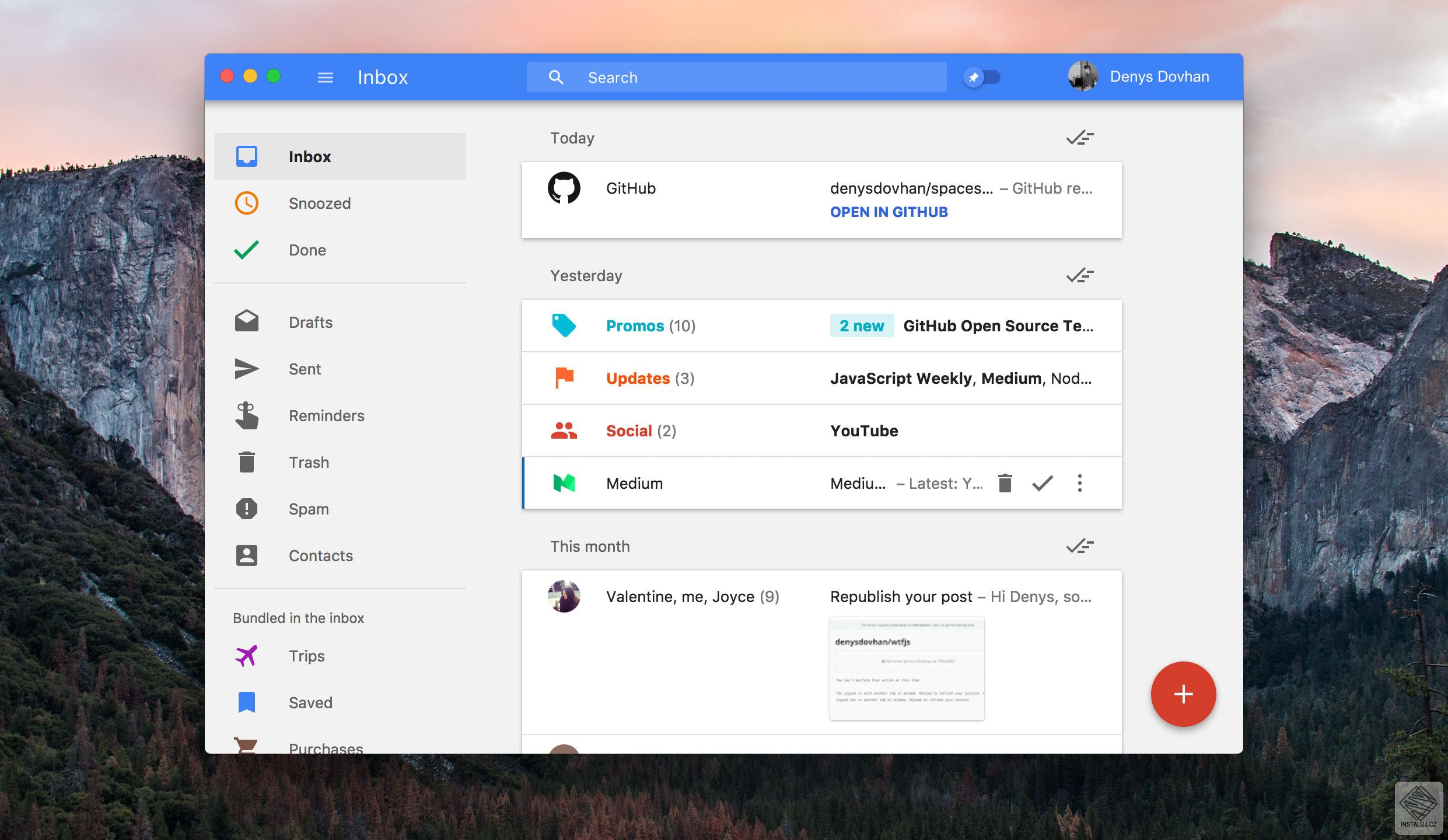Viewport: 1448px width, 840px height.
Task: Go to Drafts in sidebar
Action: (310, 322)
